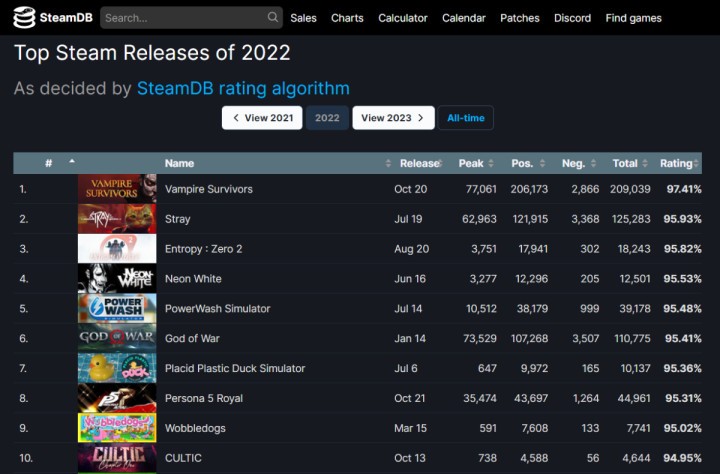Open the Stray name link
This screenshot has width=720, height=474.
(x=178, y=219)
